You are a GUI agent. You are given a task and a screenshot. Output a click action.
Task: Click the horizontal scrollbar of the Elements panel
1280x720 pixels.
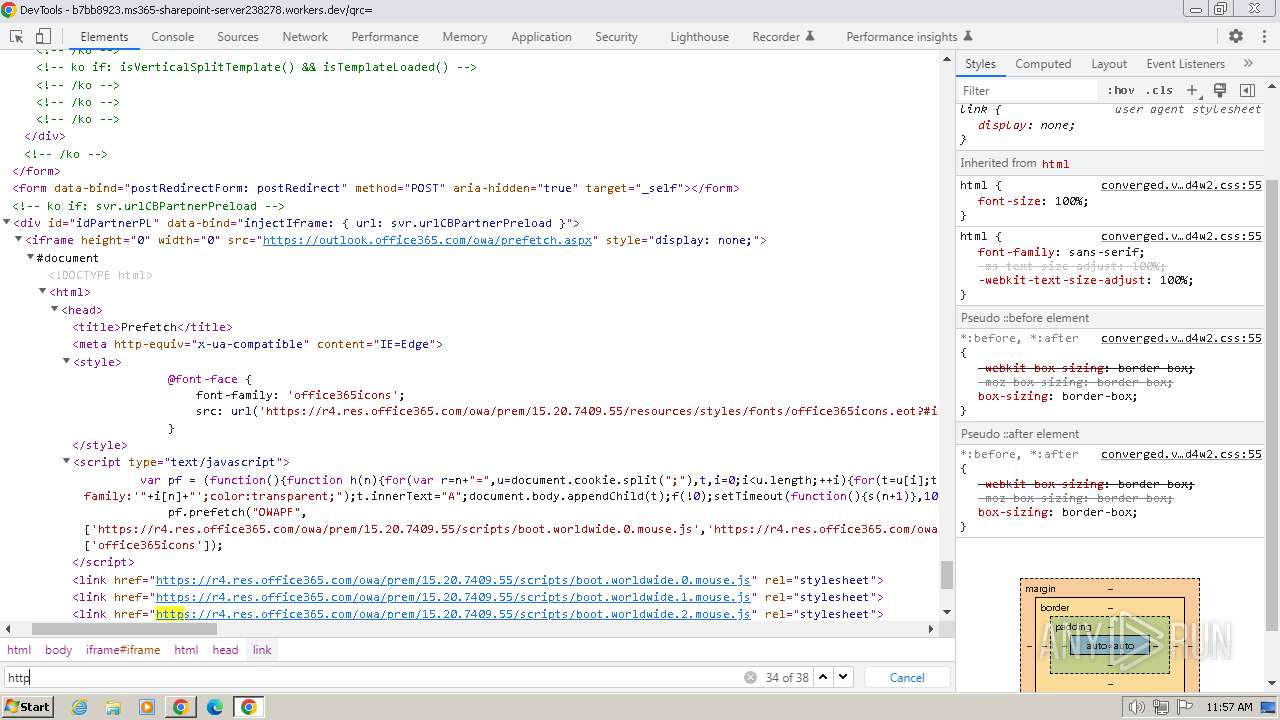point(124,629)
